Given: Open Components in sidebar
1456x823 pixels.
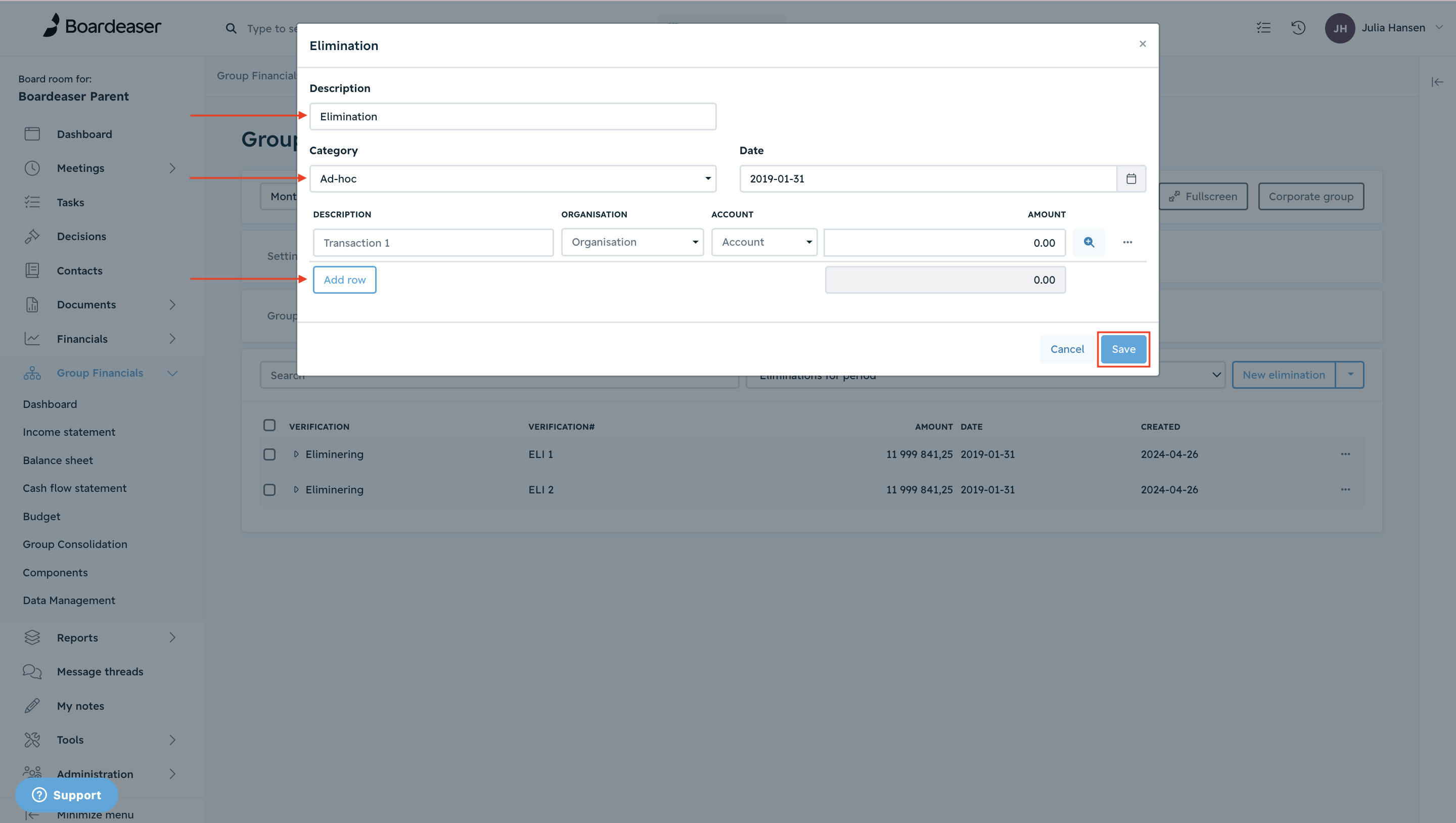Looking at the screenshot, I should [x=55, y=572].
